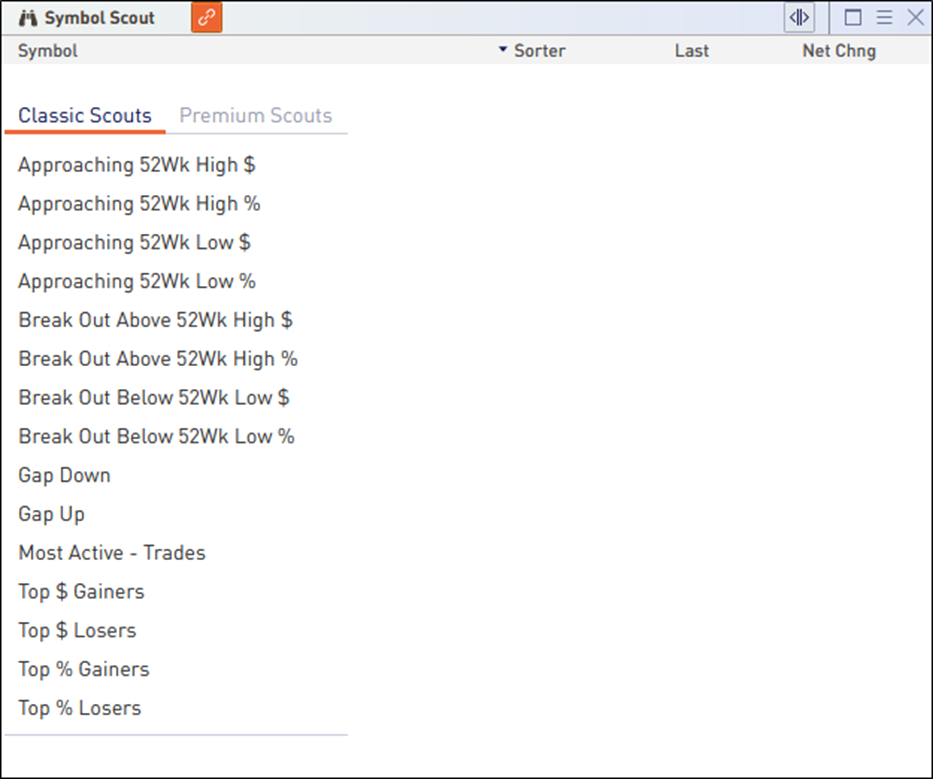Open the Sorter dropdown arrow
This screenshot has width=933, height=779.
(x=503, y=50)
